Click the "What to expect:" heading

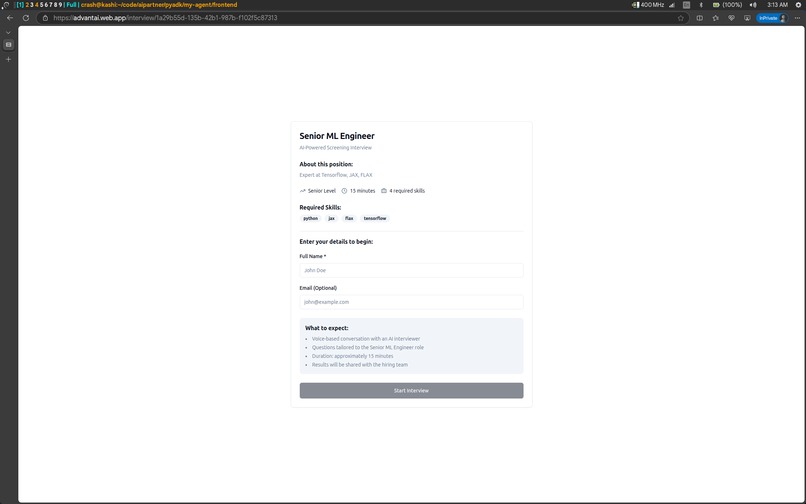[x=326, y=328]
